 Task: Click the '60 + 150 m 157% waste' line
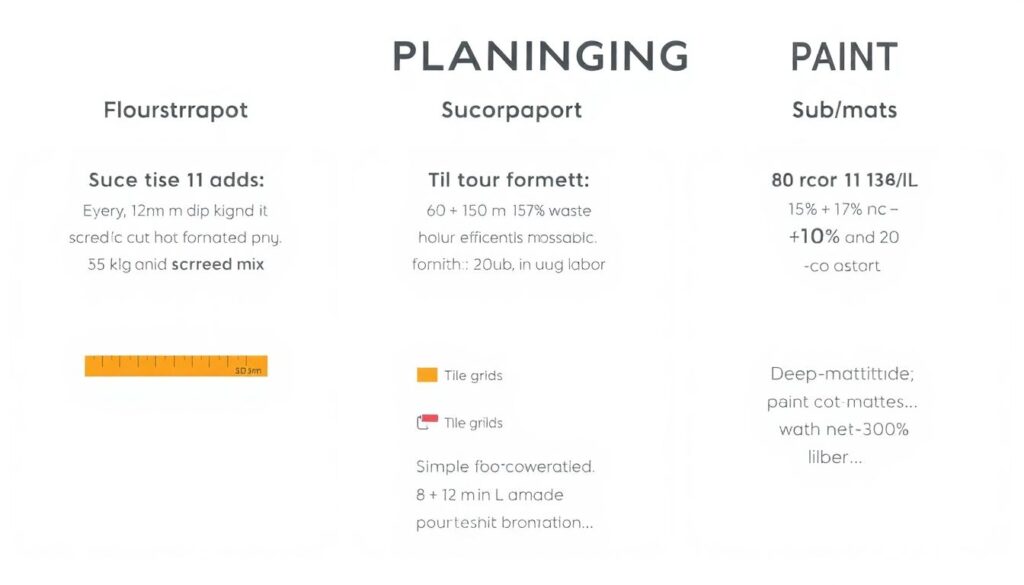509,211
